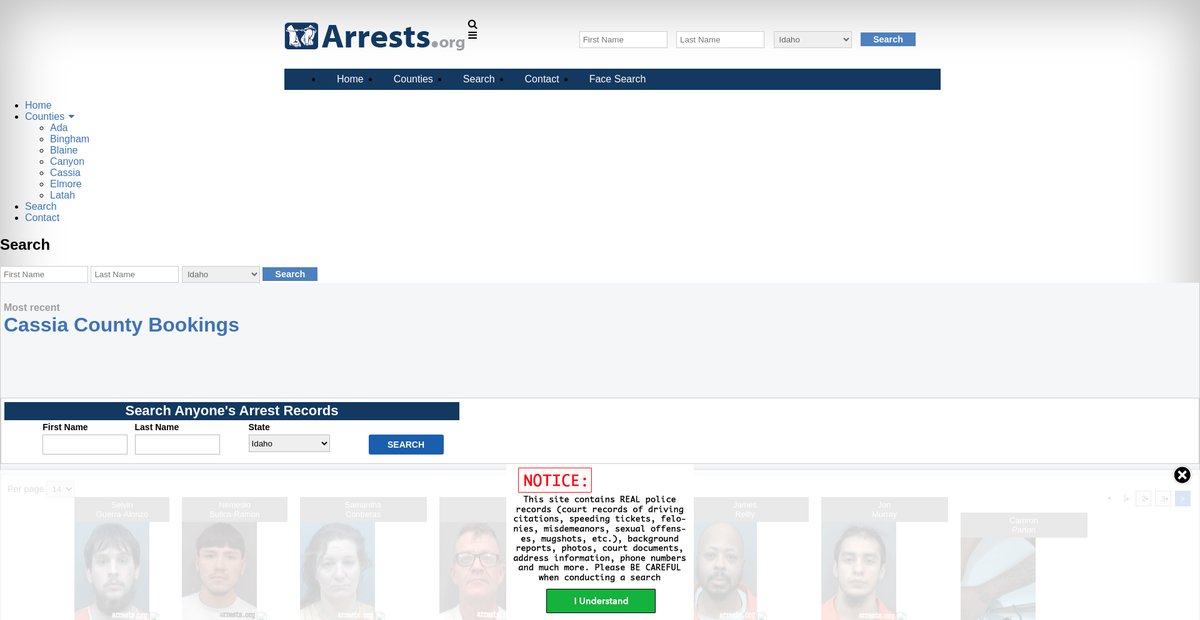Open Counties in the navy bar
The height and width of the screenshot is (620, 1200).
(413, 79)
